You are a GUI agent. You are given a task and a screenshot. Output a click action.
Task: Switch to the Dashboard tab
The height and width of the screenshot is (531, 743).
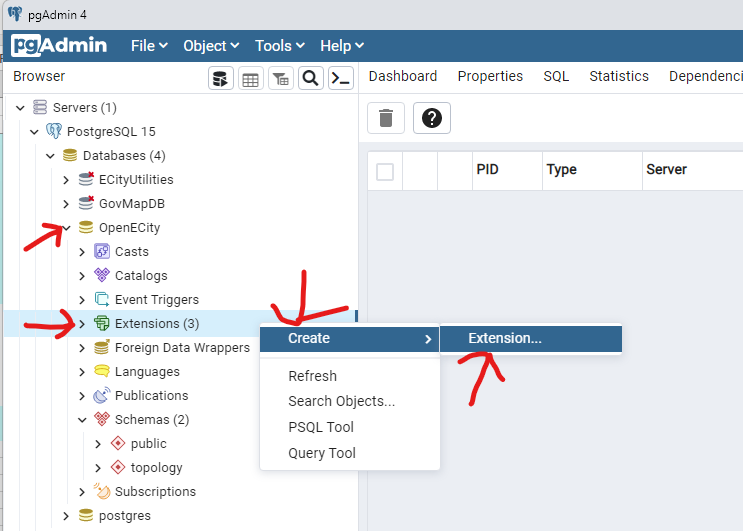403,76
